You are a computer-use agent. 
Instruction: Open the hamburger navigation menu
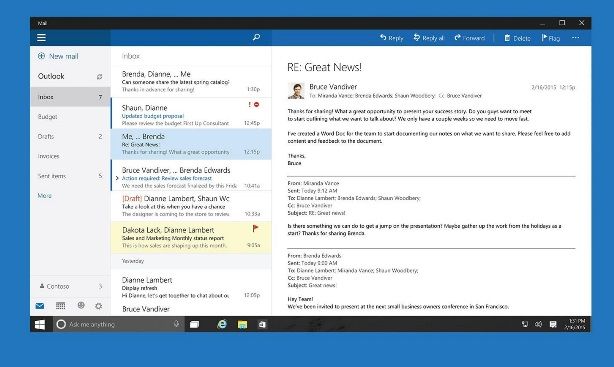pyautogui.click(x=41, y=38)
